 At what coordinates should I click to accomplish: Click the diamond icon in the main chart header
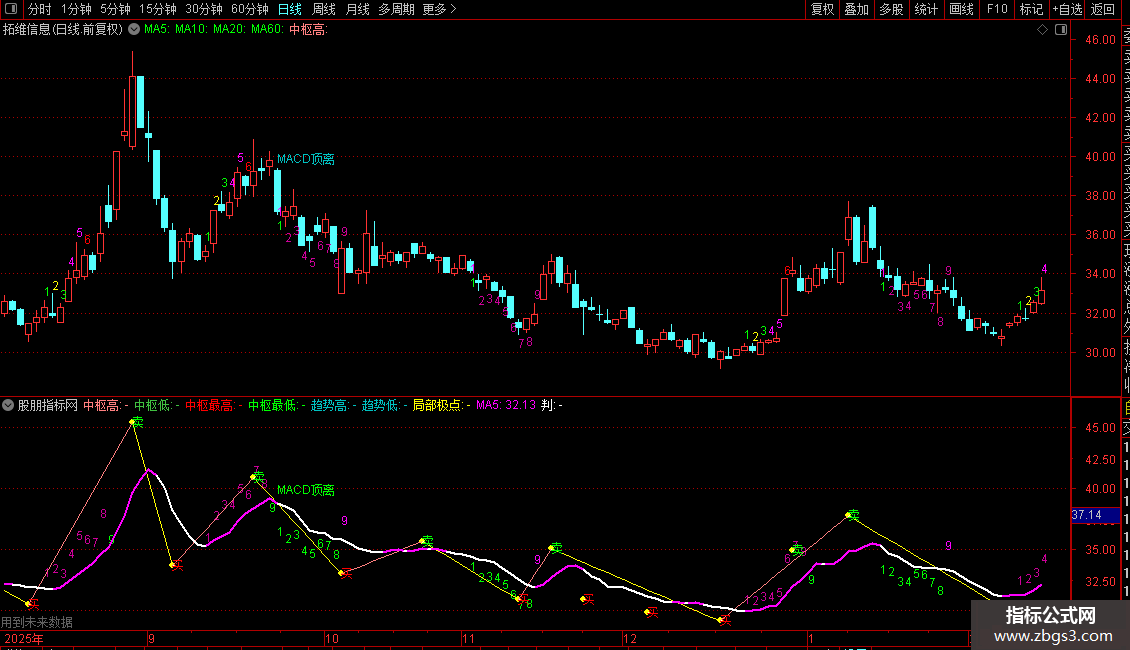pyautogui.click(x=1043, y=30)
